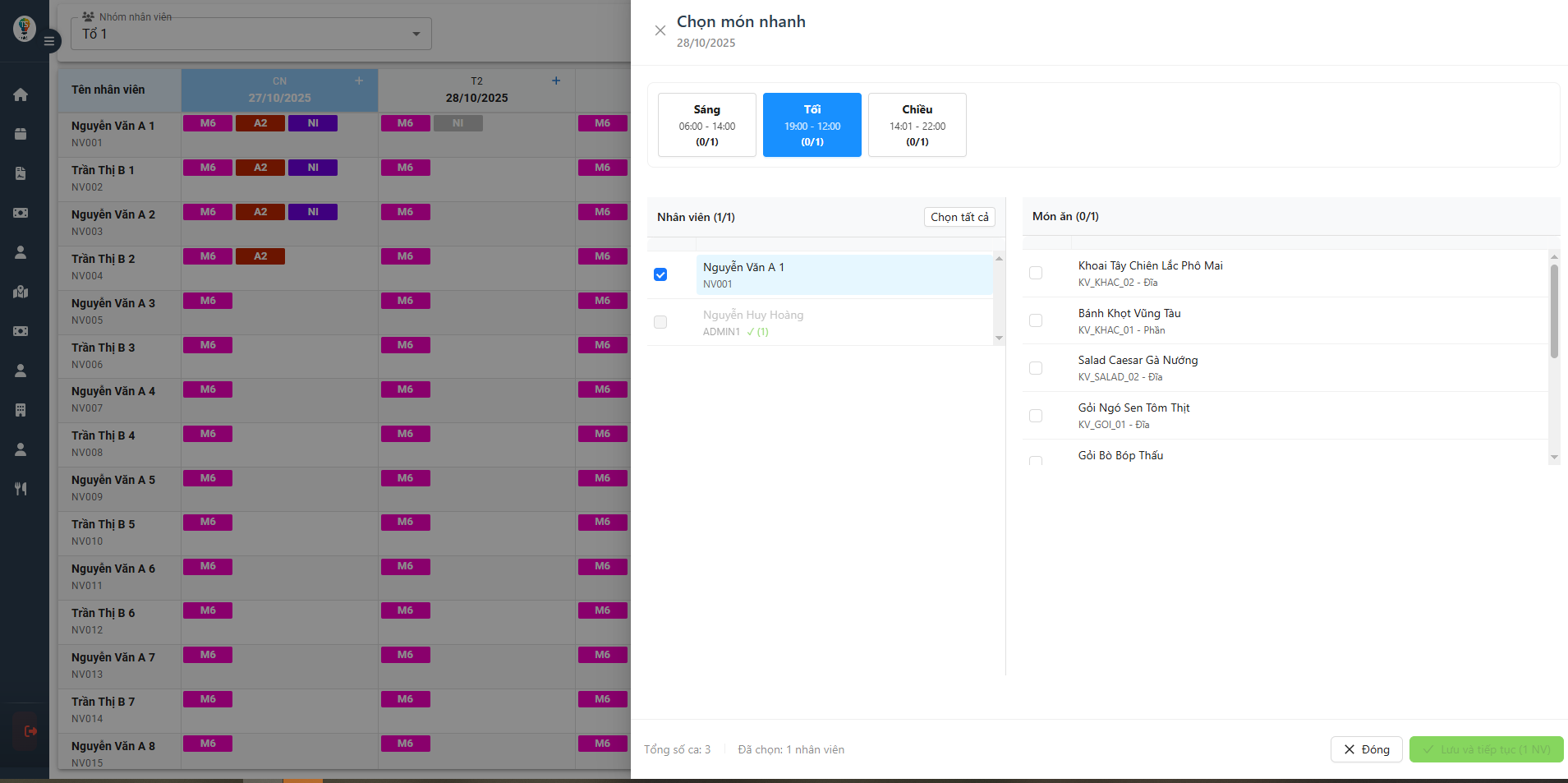Open the building icon in sidebar
Image resolution: width=1568 pixels, height=783 pixels.
tap(21, 410)
